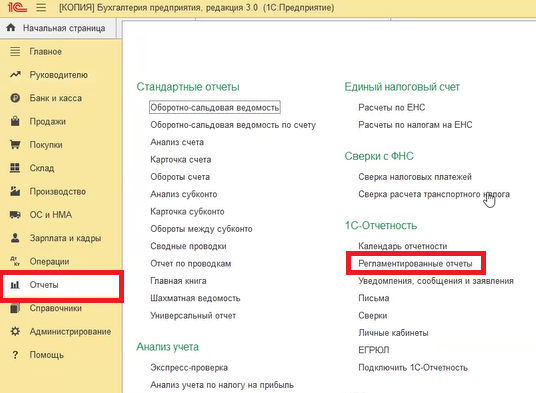Open Обороты между субконто report

point(201,229)
